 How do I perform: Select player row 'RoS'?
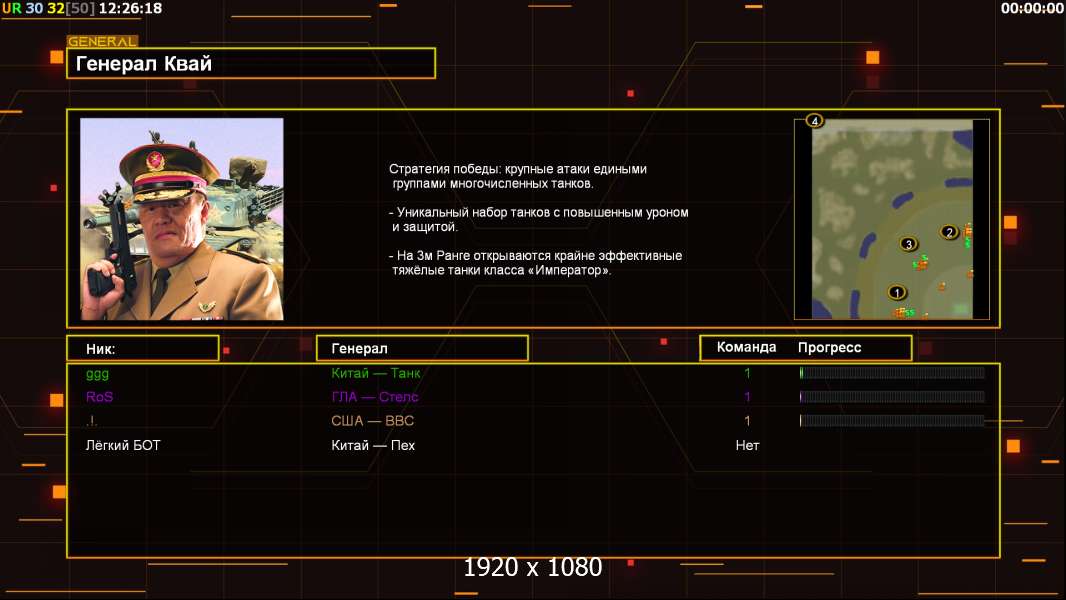pyautogui.click(x=533, y=397)
